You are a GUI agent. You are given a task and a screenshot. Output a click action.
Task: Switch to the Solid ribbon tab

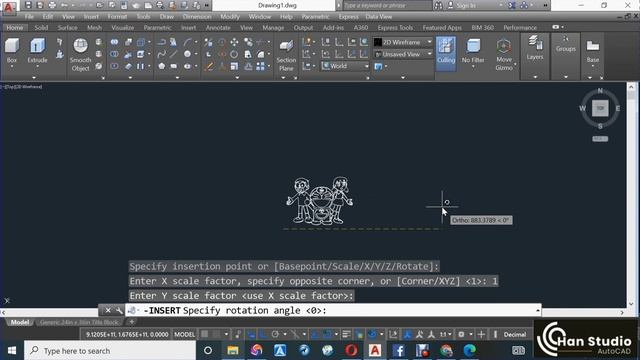(41, 27)
